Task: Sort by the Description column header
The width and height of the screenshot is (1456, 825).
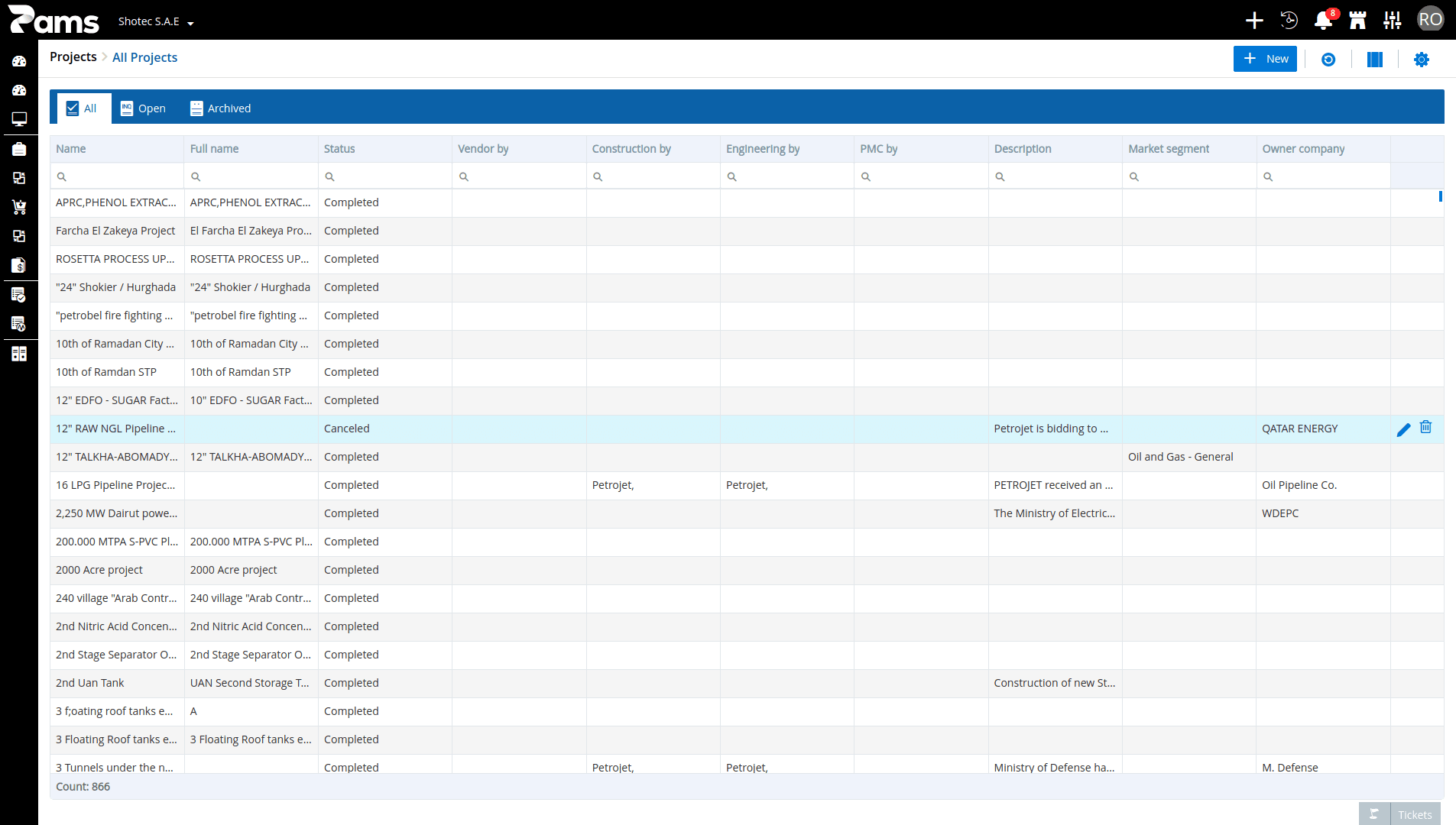Action: tap(1056, 149)
